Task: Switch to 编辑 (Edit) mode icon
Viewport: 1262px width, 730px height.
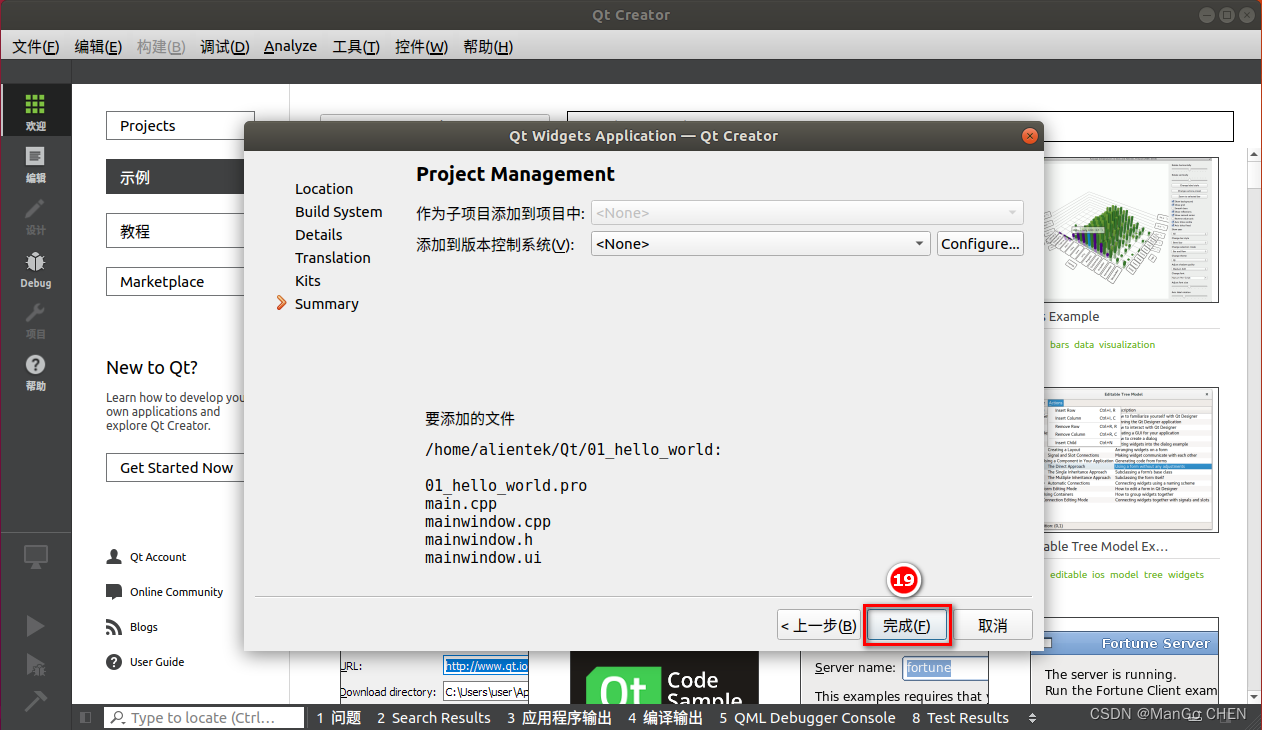Action: [x=35, y=163]
